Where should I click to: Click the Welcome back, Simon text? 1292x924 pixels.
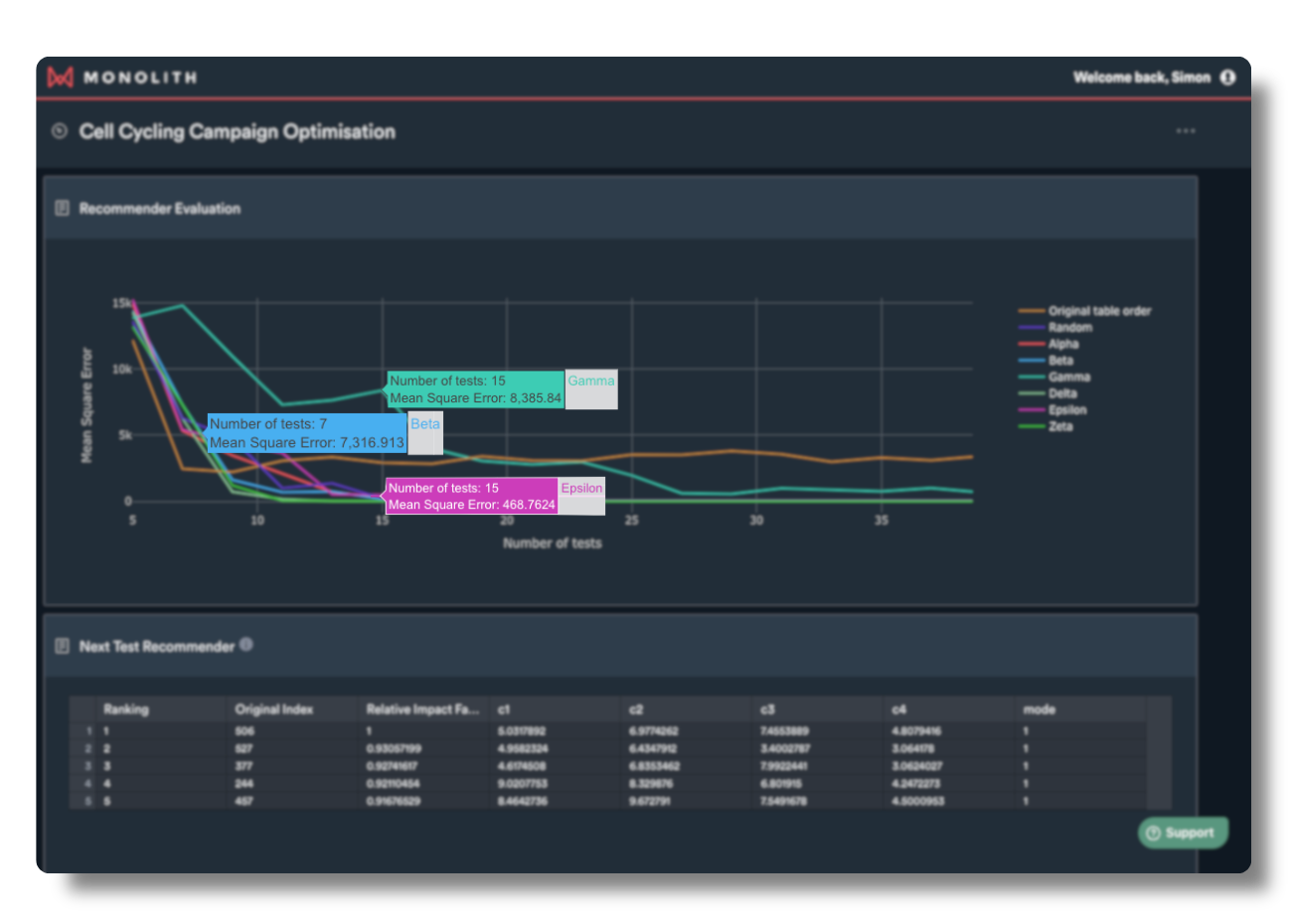[1142, 77]
